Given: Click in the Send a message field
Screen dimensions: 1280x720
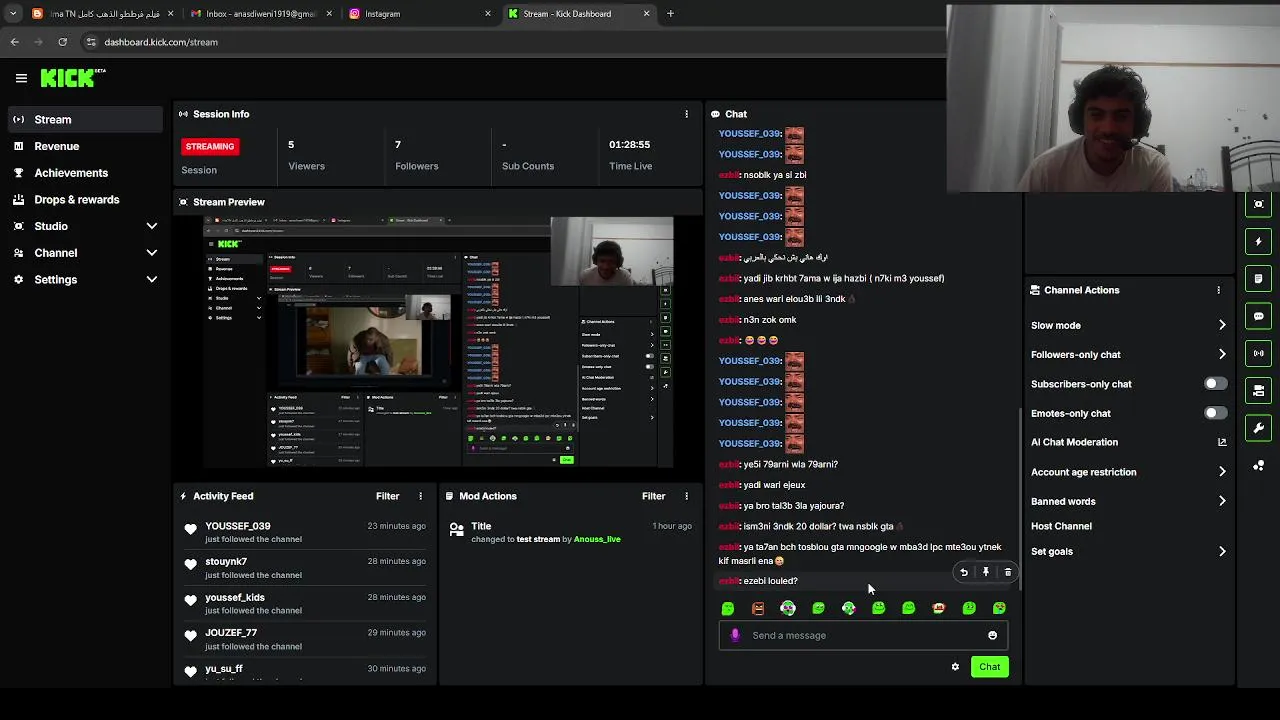Looking at the screenshot, I should pos(862,635).
